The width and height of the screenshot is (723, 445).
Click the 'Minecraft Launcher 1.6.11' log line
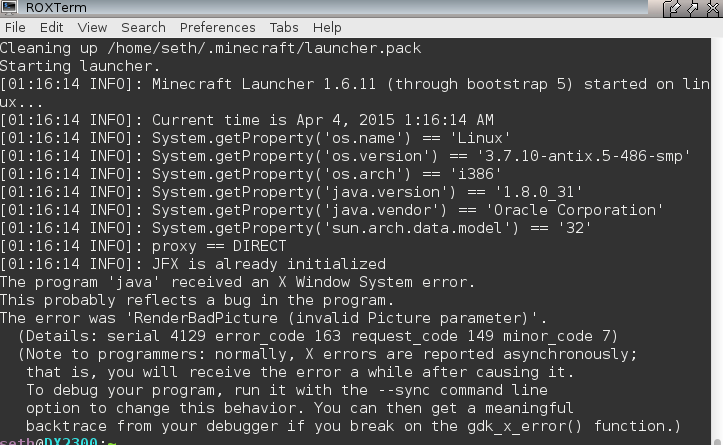point(355,84)
